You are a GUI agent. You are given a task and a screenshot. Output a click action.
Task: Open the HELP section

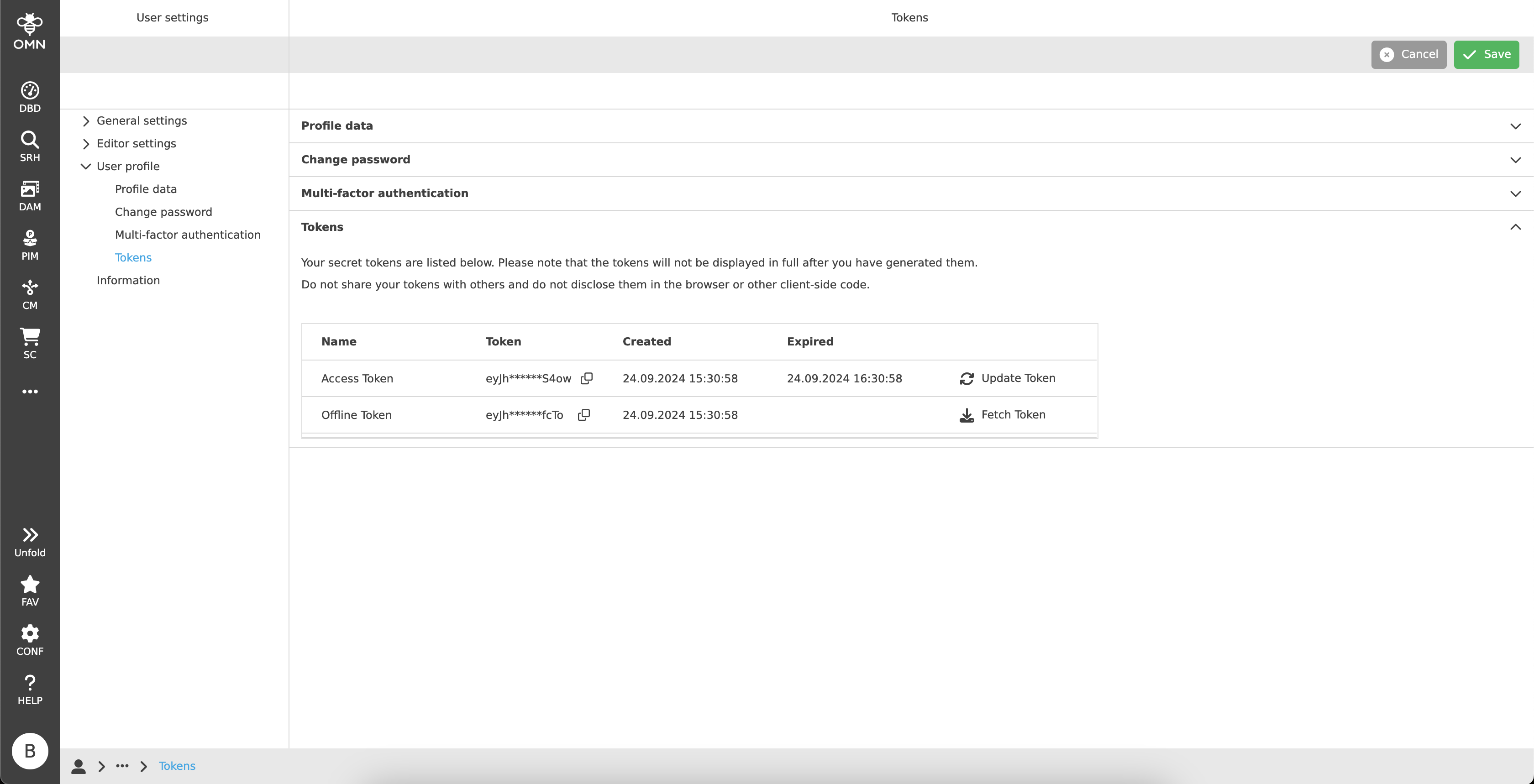pyautogui.click(x=29, y=690)
